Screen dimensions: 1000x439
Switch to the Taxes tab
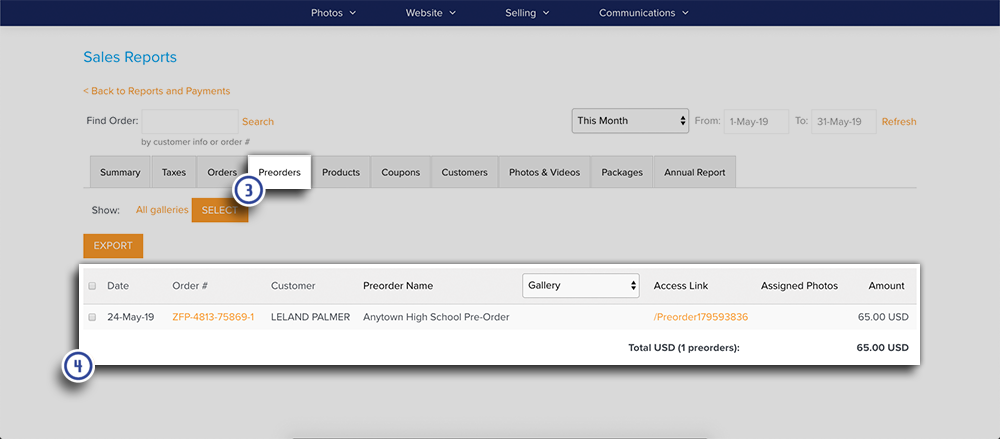(x=173, y=172)
